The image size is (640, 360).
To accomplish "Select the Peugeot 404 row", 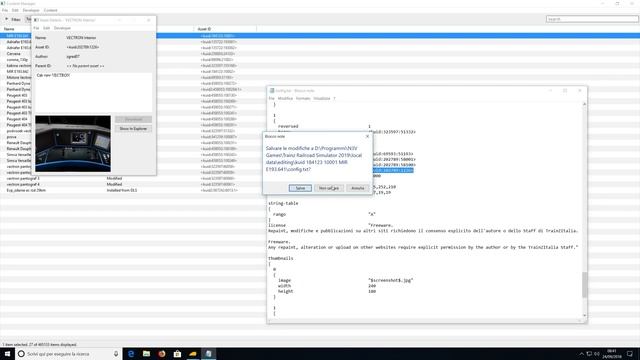I will point(17,119).
